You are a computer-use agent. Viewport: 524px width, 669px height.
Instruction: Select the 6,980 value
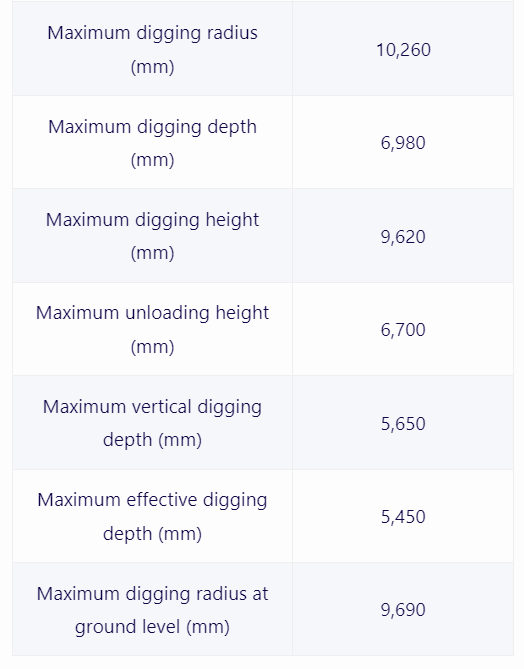click(x=403, y=143)
